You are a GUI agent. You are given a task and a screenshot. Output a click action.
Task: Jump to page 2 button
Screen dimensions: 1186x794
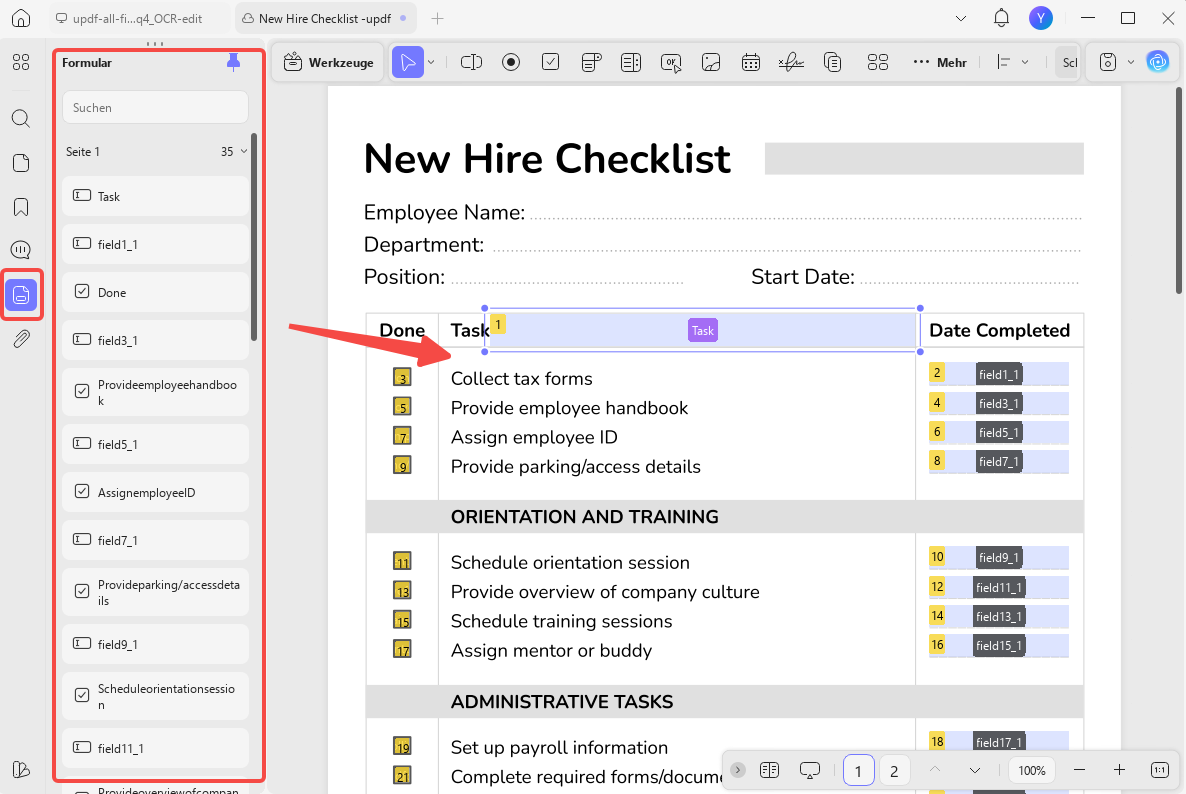[894, 771]
